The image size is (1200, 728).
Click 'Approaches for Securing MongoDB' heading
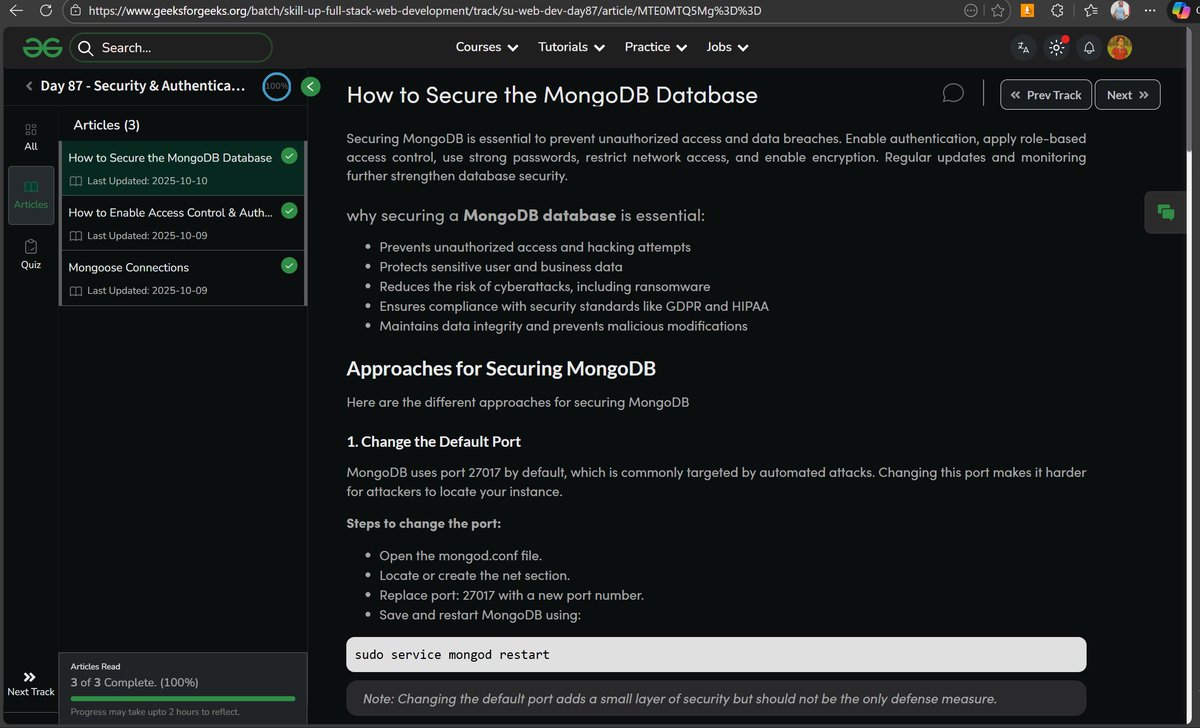click(501, 368)
